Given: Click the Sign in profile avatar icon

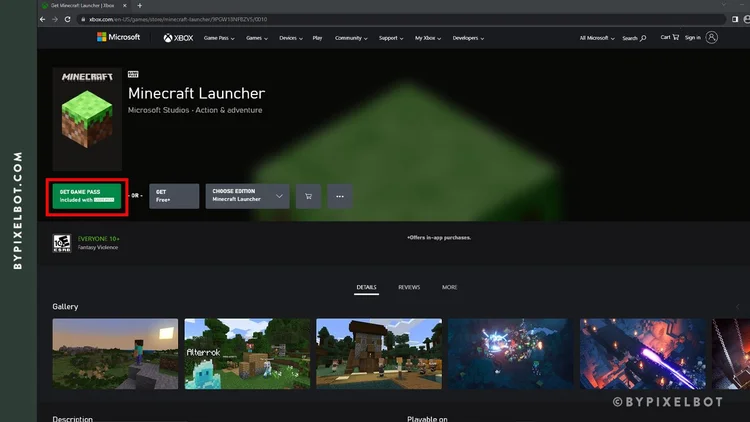Looking at the screenshot, I should [712, 37].
